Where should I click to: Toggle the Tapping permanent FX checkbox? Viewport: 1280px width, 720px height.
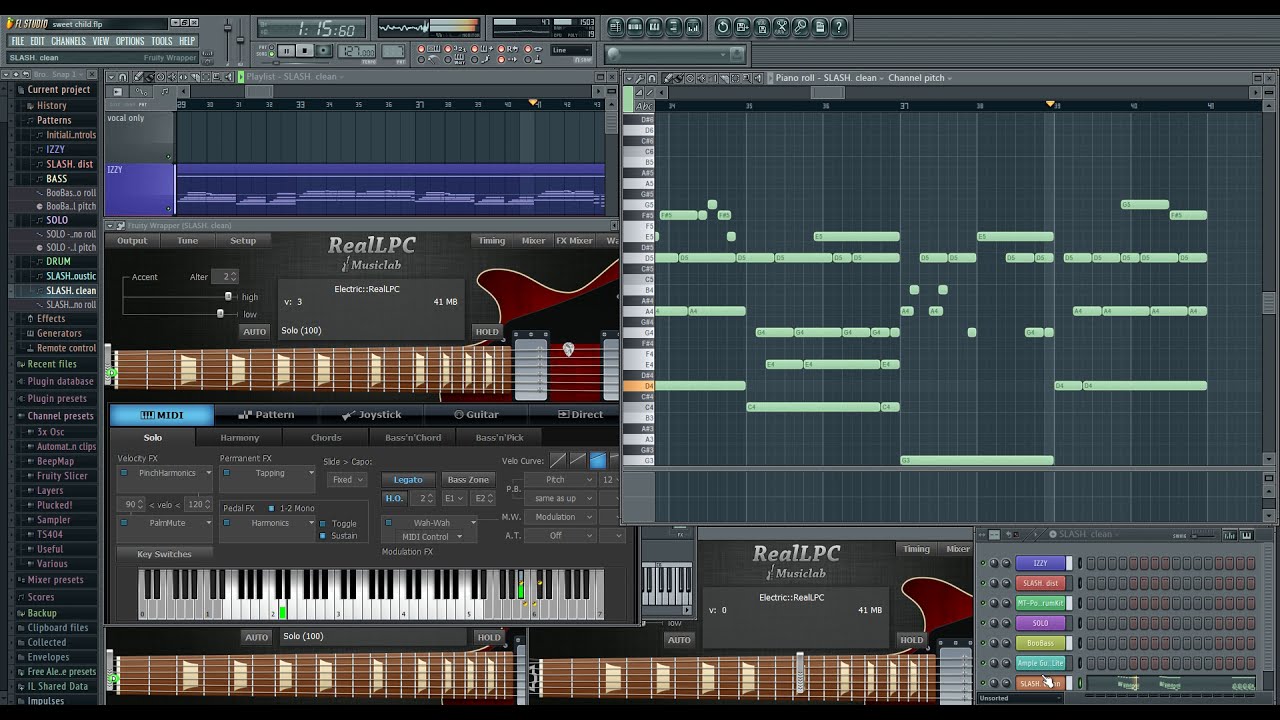(227, 472)
